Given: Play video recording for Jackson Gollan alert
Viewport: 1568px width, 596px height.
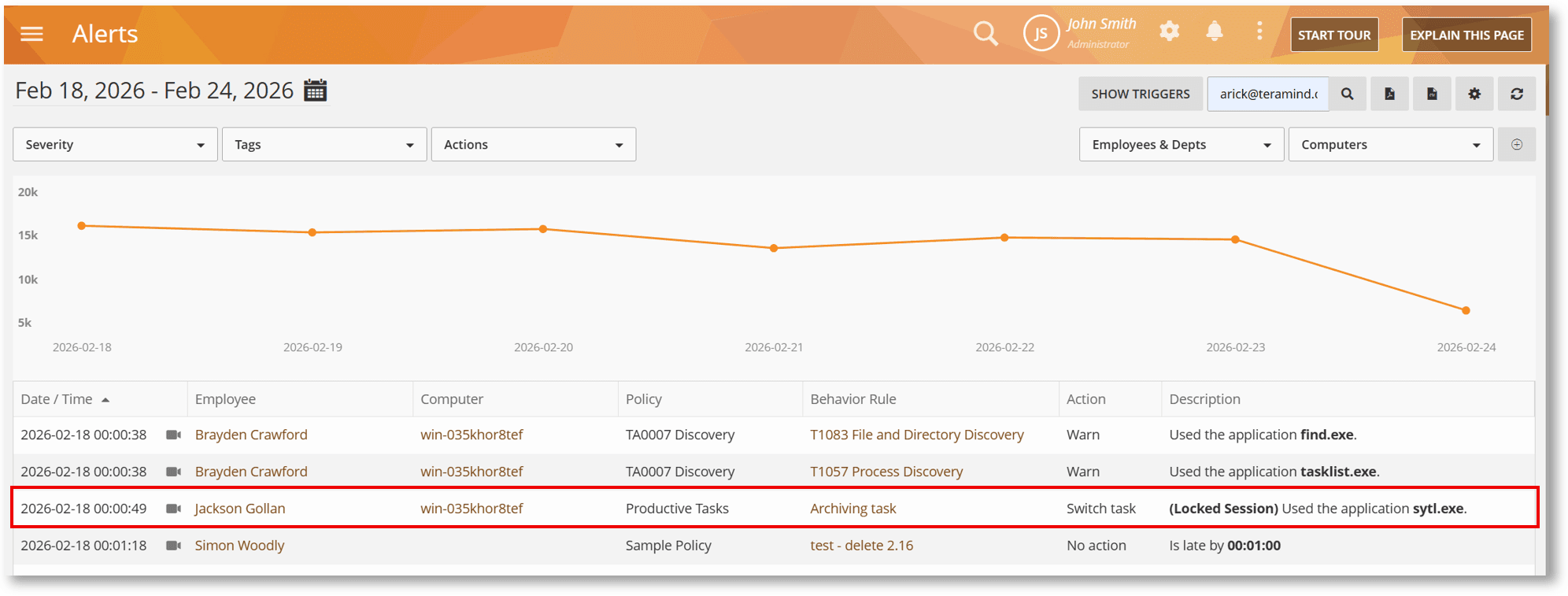Looking at the screenshot, I should [x=173, y=509].
